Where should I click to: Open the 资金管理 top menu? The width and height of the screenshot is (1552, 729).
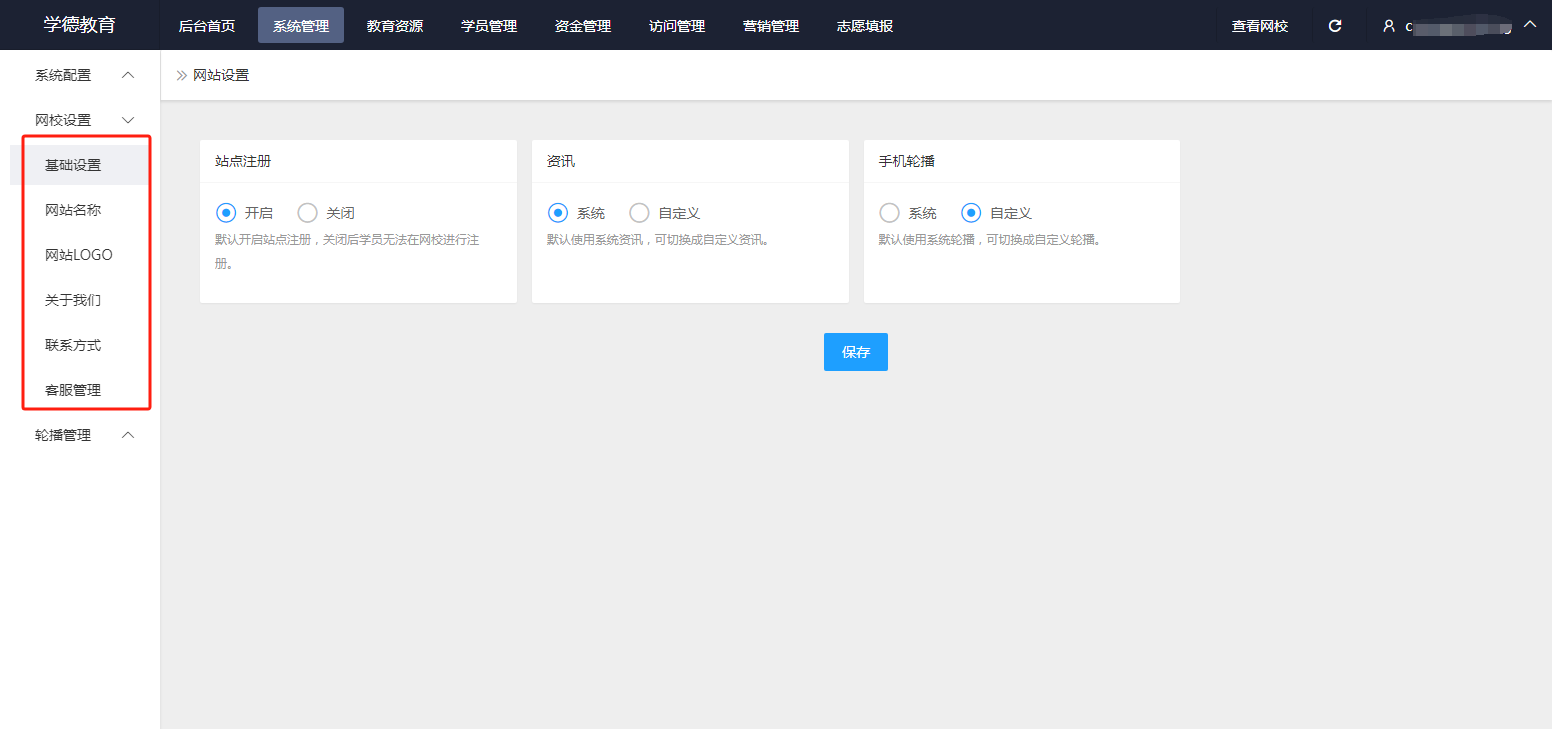[583, 26]
